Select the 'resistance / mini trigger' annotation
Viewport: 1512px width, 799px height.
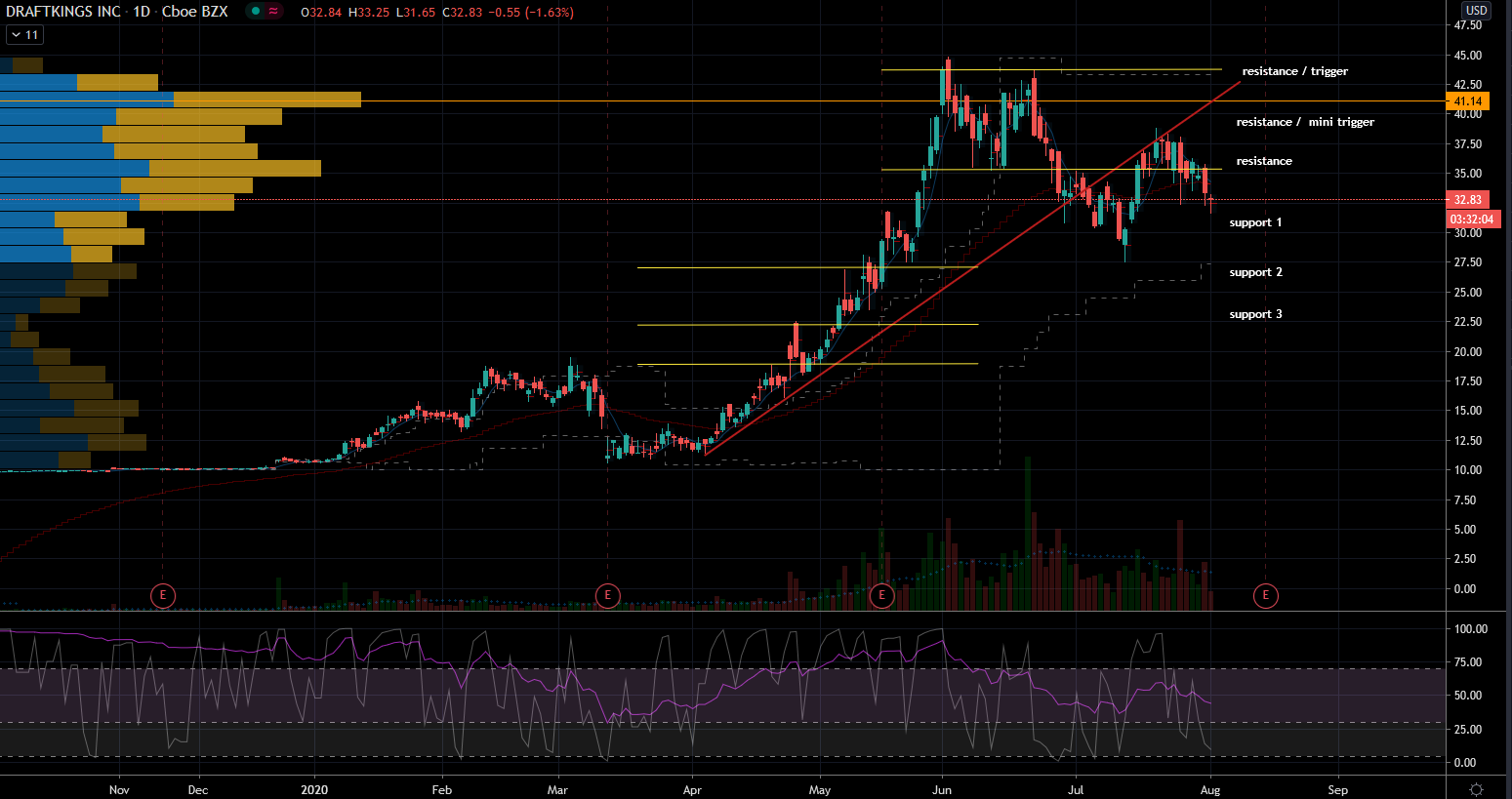coord(1305,122)
